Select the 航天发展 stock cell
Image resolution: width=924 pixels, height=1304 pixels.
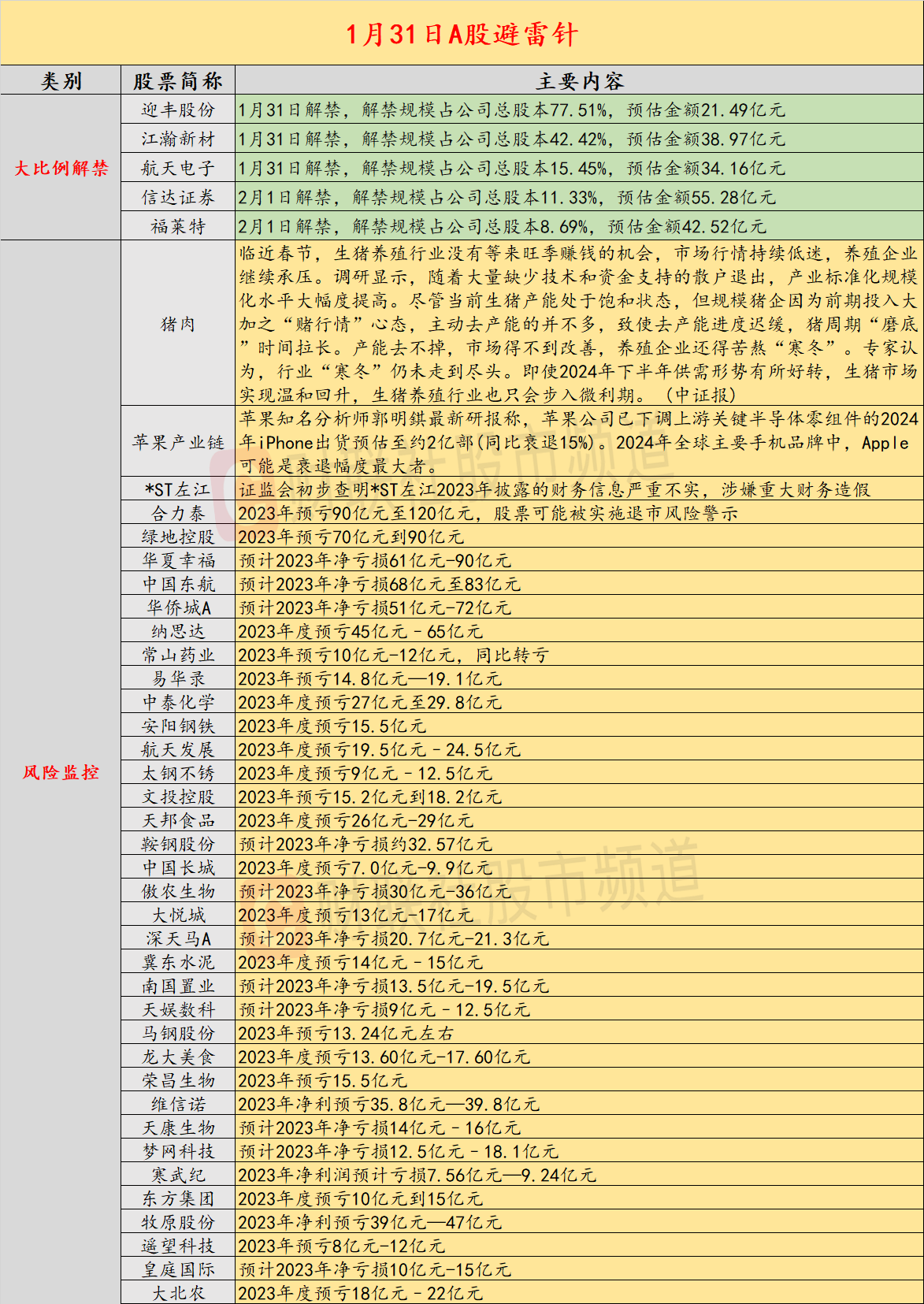(178, 749)
